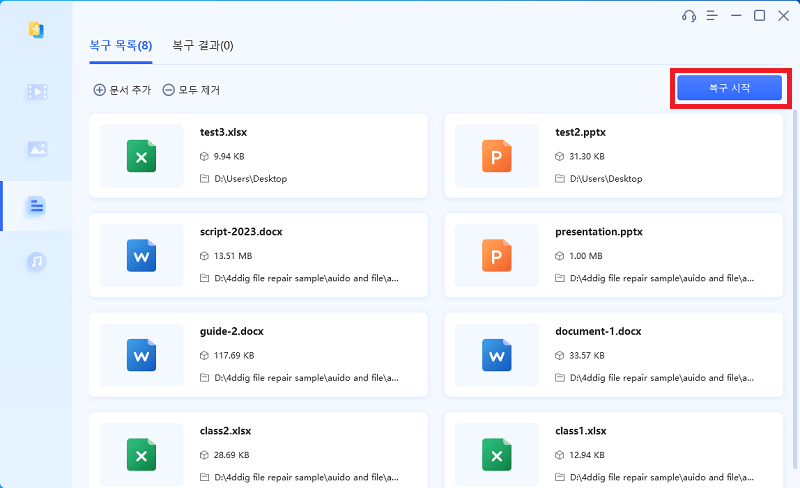
Task: Click the folder path under script-2023.docx
Action: click(x=306, y=278)
